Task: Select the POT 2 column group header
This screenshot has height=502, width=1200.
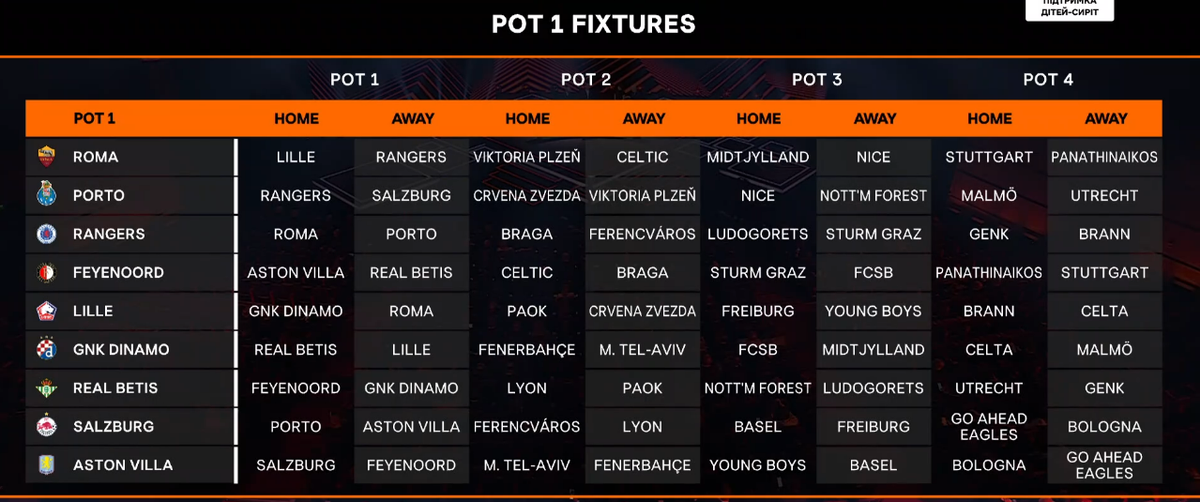Action: point(586,80)
